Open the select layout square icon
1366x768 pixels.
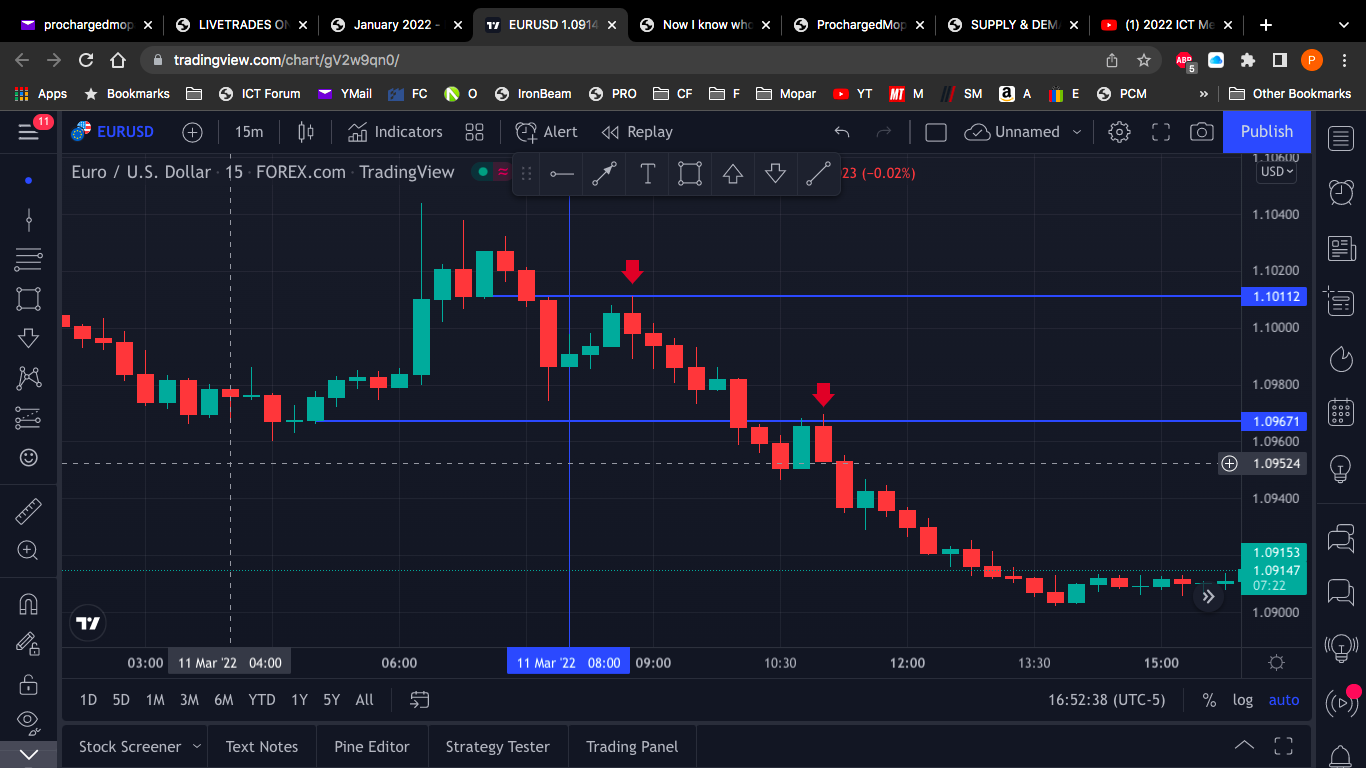pos(936,132)
